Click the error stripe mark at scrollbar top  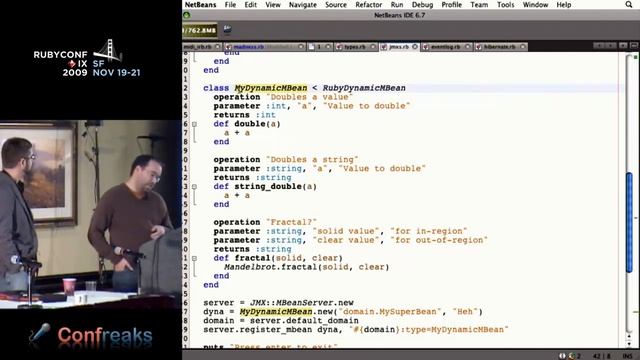pos(636,57)
